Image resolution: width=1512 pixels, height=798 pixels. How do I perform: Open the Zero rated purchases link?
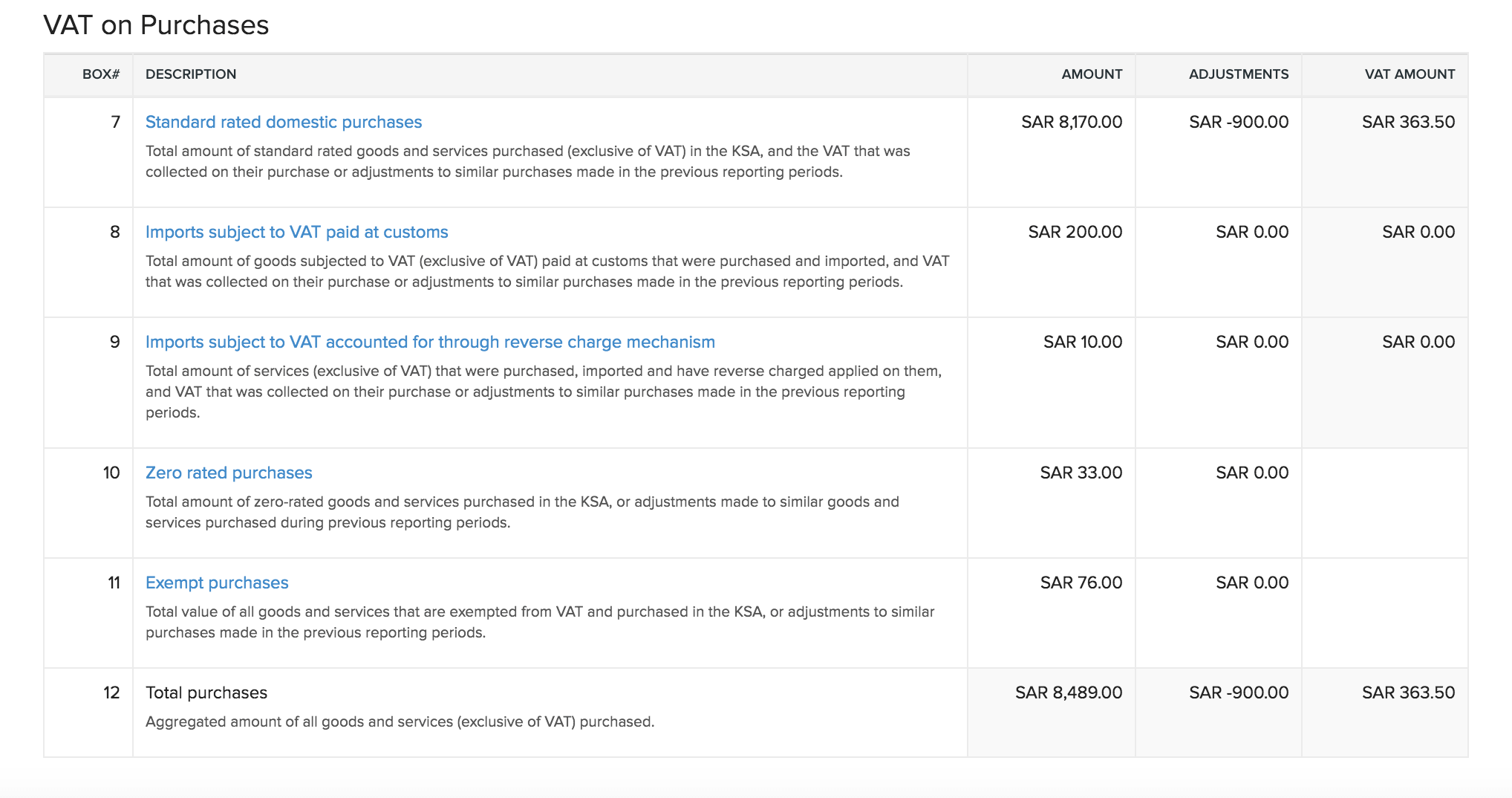point(229,473)
